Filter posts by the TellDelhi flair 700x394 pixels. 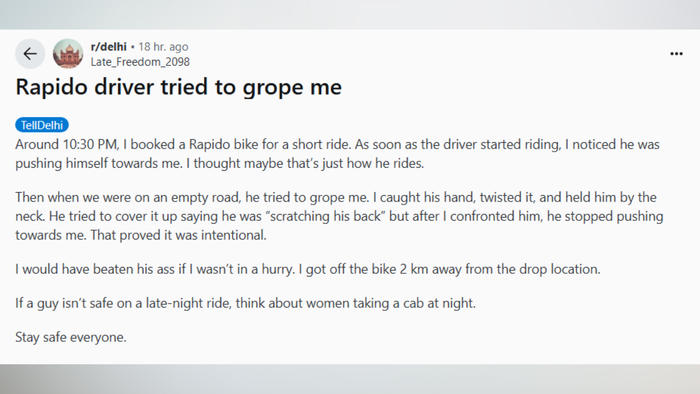[42, 125]
